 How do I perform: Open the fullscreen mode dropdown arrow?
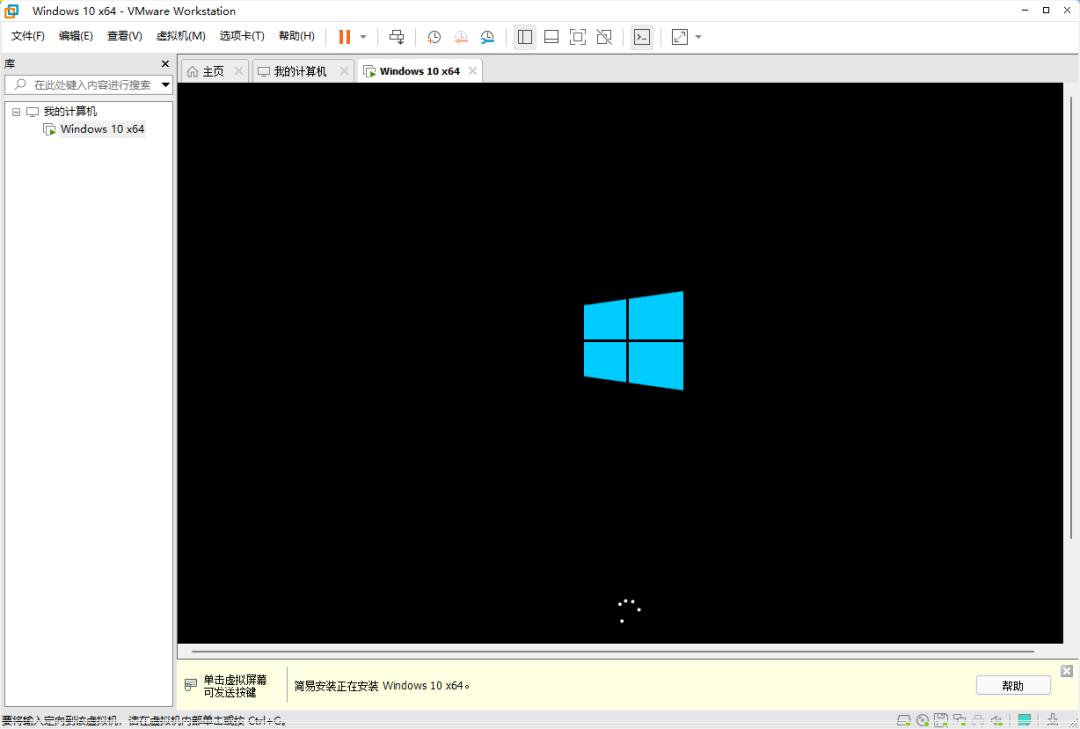[697, 37]
